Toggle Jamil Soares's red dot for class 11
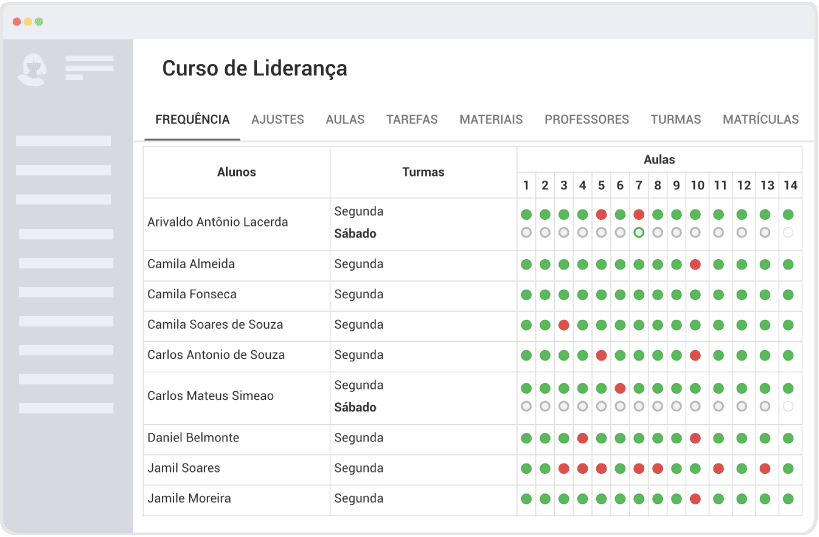819x537 pixels. [x=719, y=469]
